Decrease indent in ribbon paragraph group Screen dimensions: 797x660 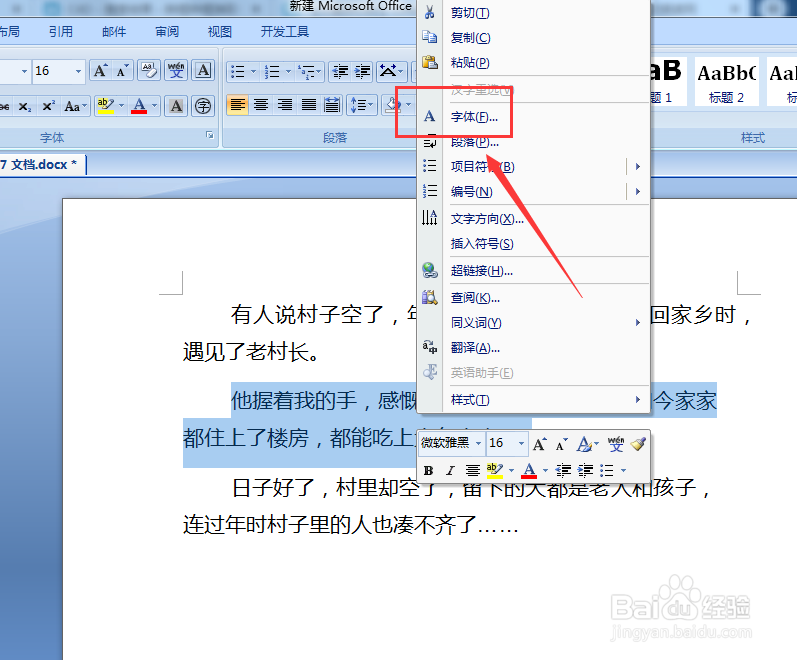coord(340,72)
